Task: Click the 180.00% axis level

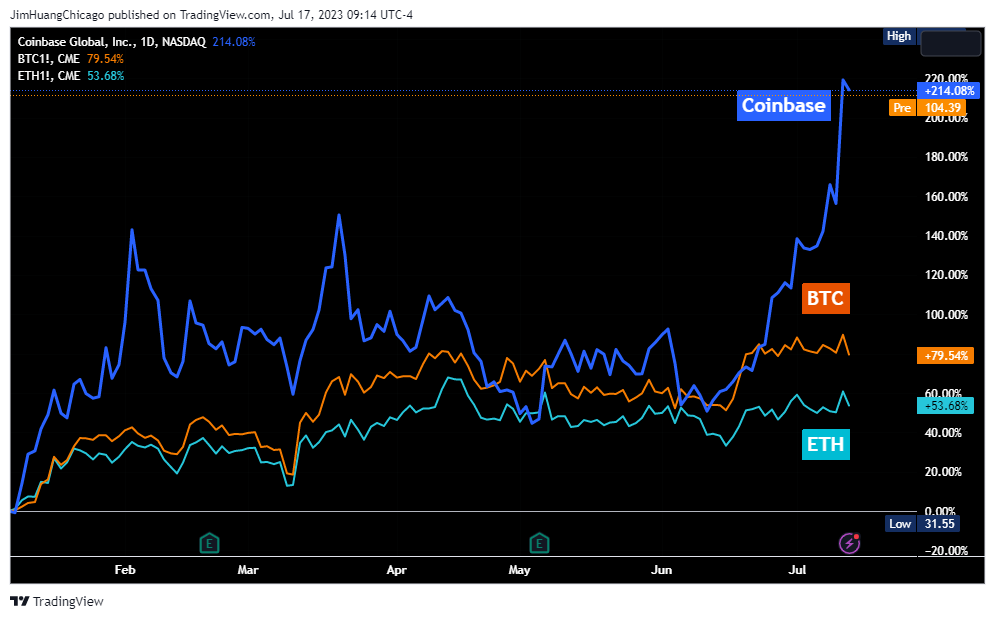Action: (946, 157)
